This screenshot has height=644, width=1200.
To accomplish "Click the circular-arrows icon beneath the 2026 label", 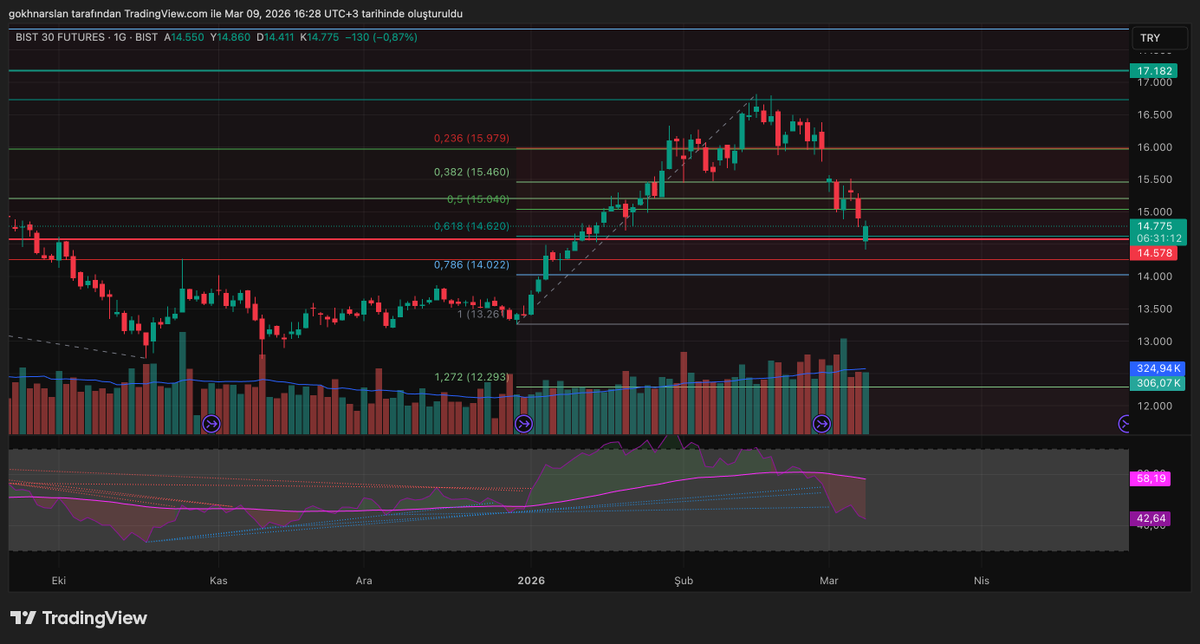I will 524,423.
